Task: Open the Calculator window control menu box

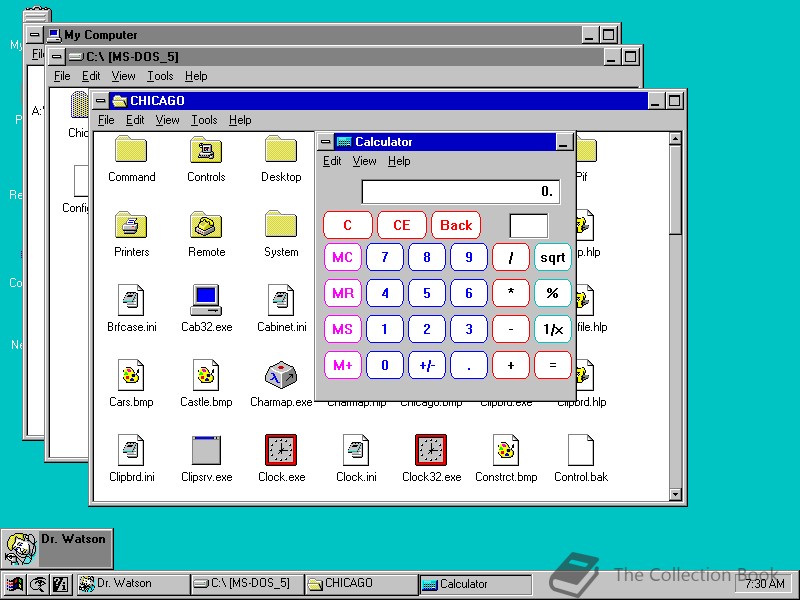Action: (325, 142)
